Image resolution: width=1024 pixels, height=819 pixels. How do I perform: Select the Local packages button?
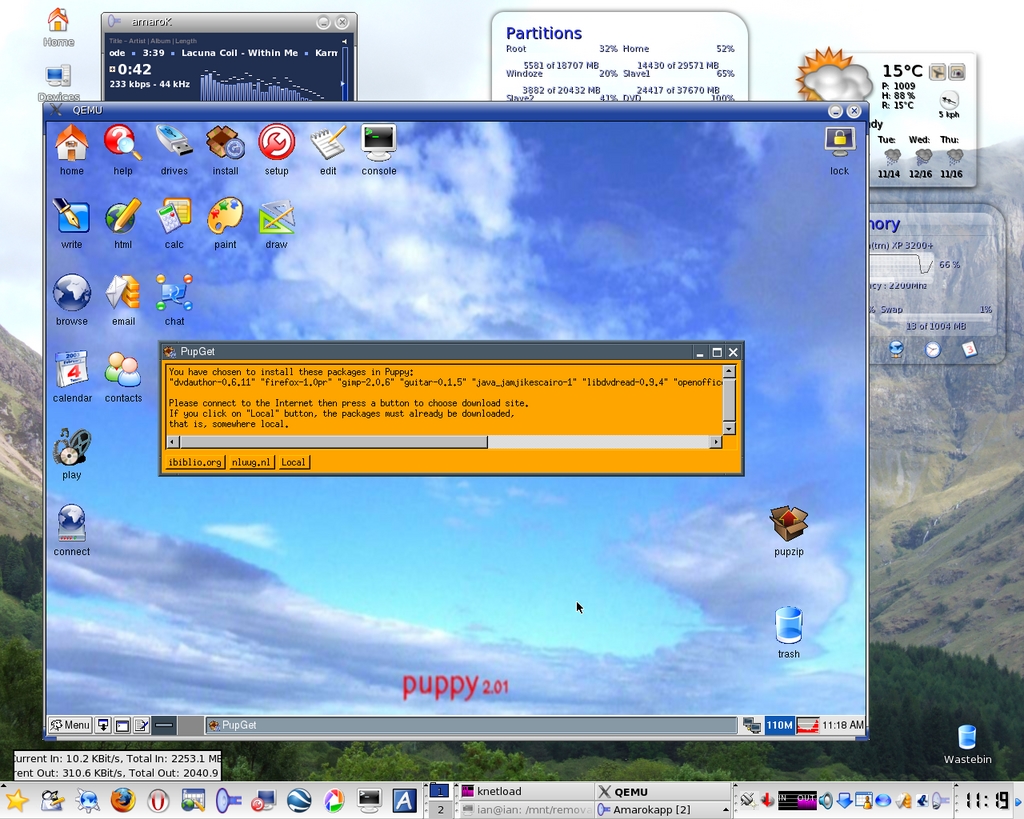coord(293,462)
